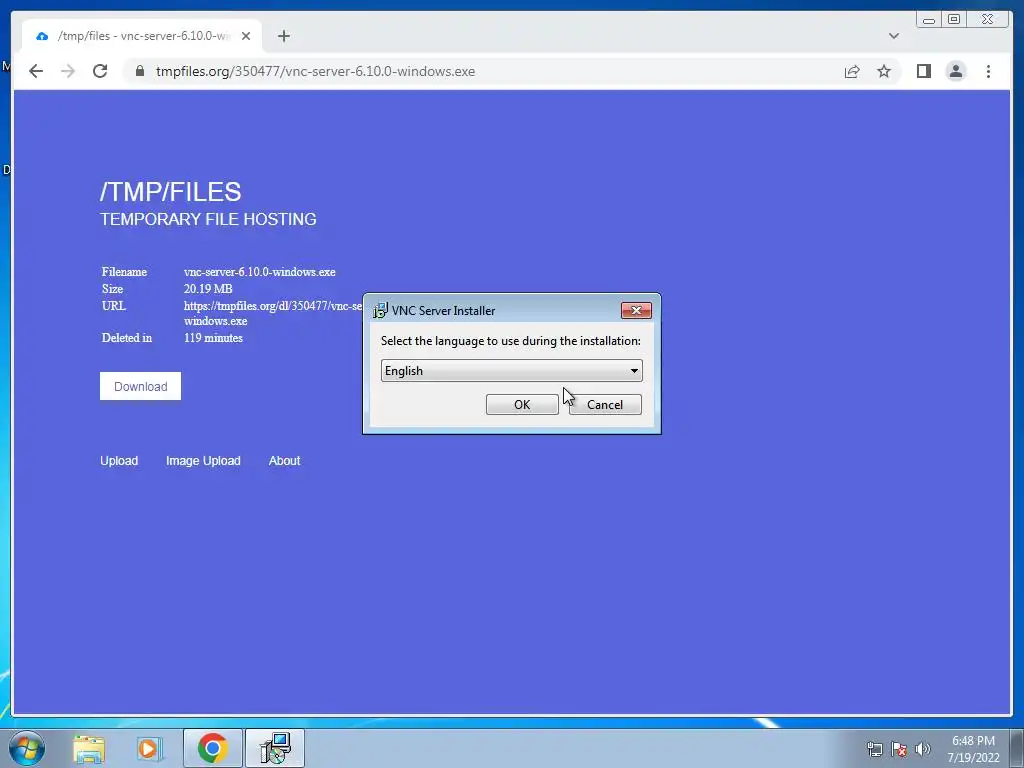Open the volume speaker icon
The width and height of the screenshot is (1024, 768).
(x=923, y=749)
